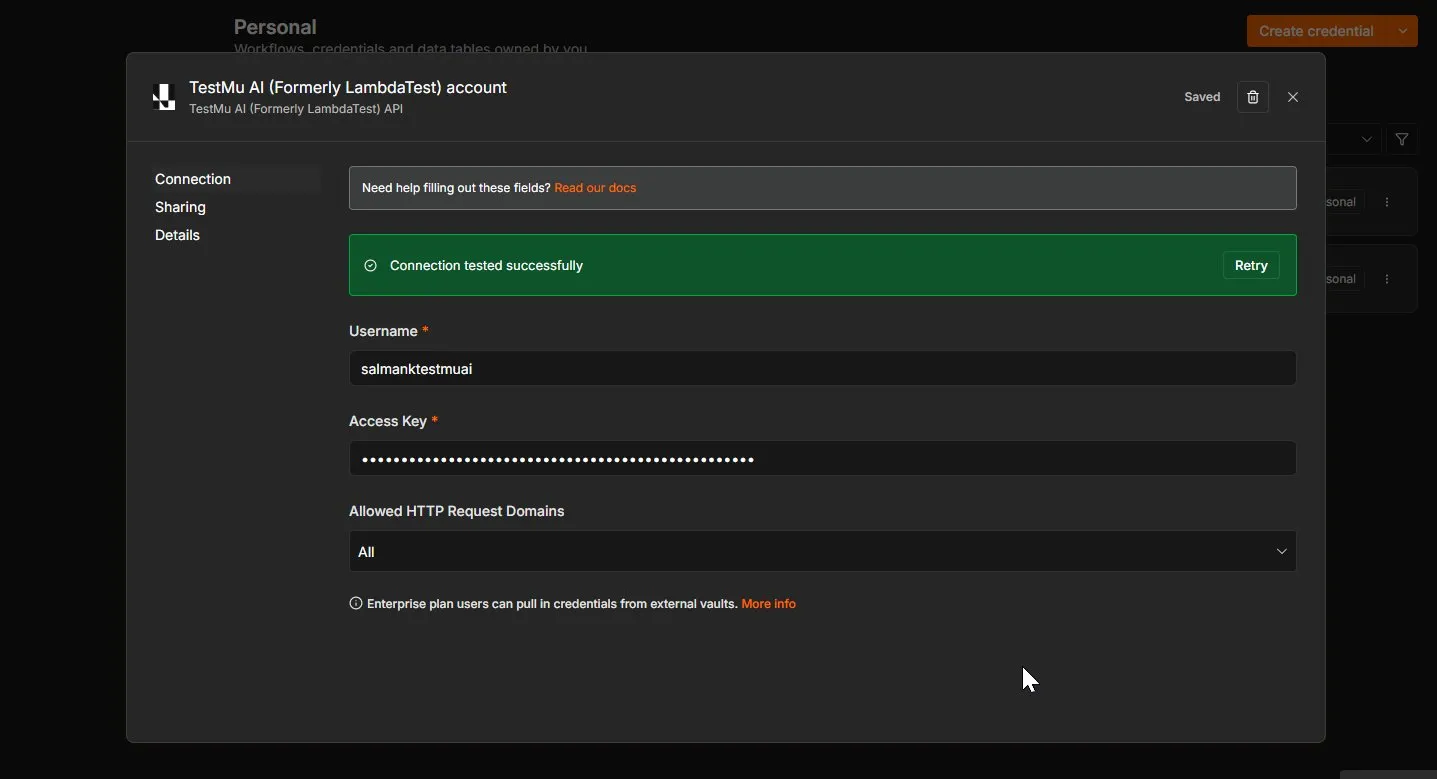The width and height of the screenshot is (1437, 779).
Task: Expand the Create credential dropdown arrow
Action: pyautogui.click(x=1403, y=31)
